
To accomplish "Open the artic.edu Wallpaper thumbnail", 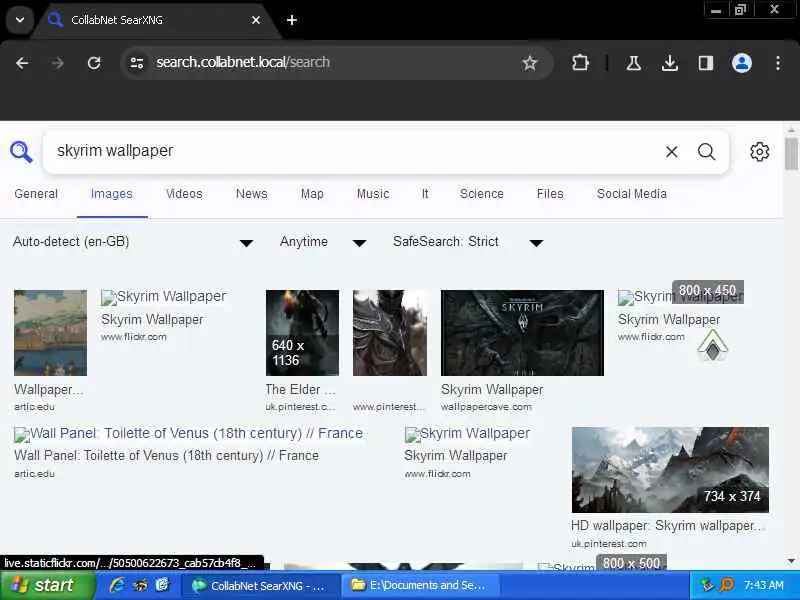I will 51,333.
